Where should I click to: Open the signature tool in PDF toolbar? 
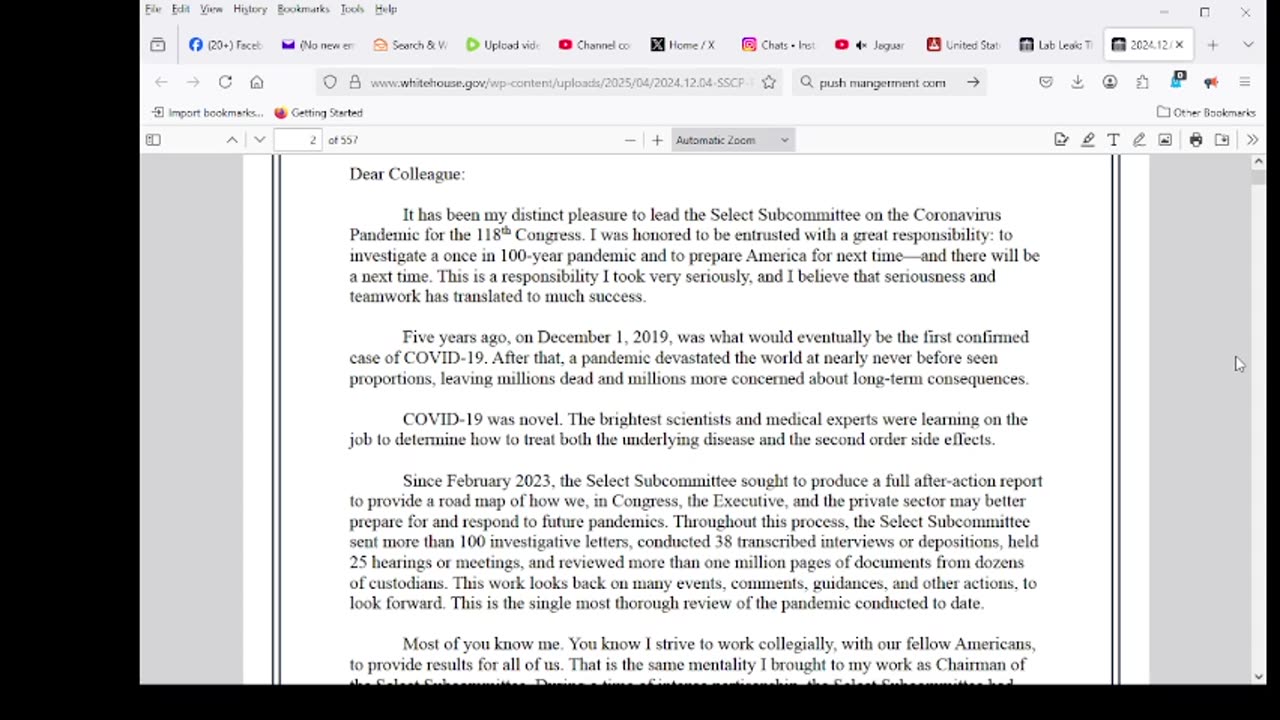1061,140
